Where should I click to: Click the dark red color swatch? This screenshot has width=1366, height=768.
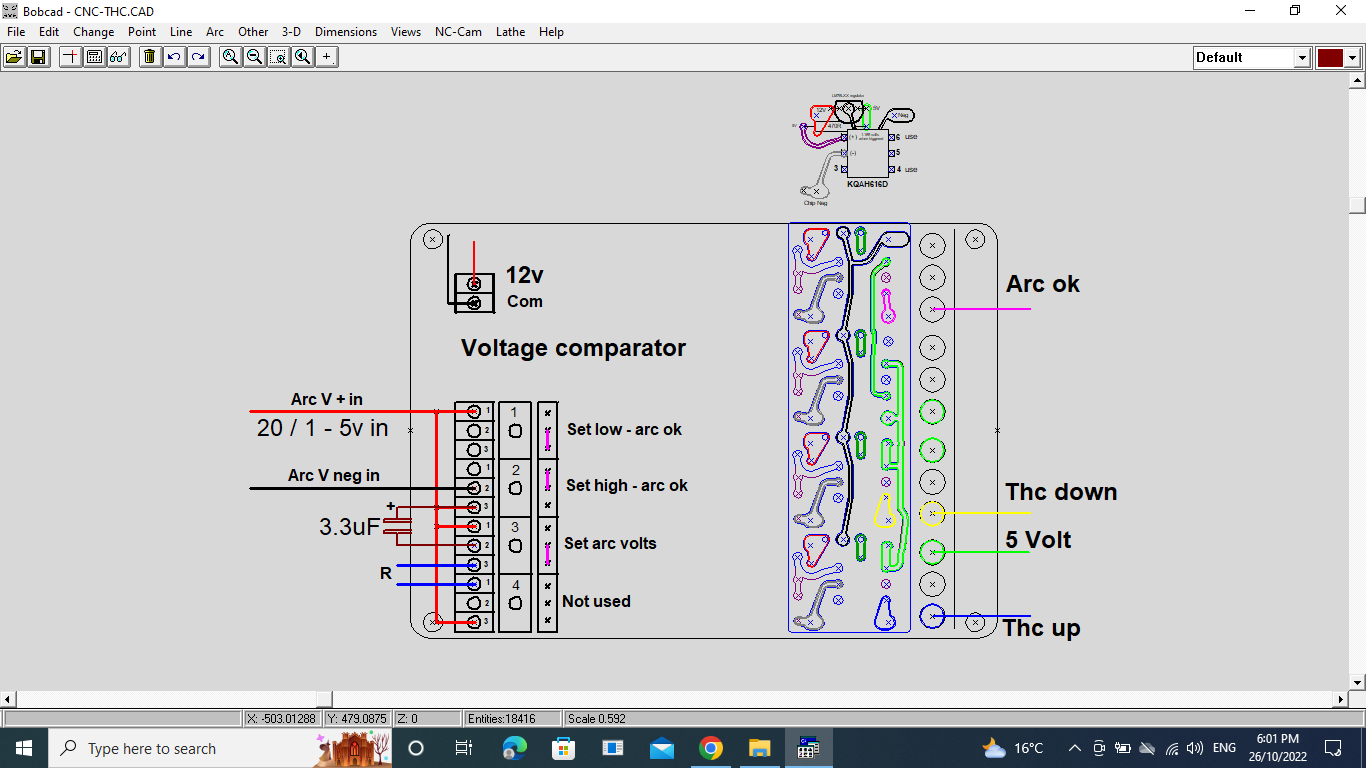tap(1330, 58)
